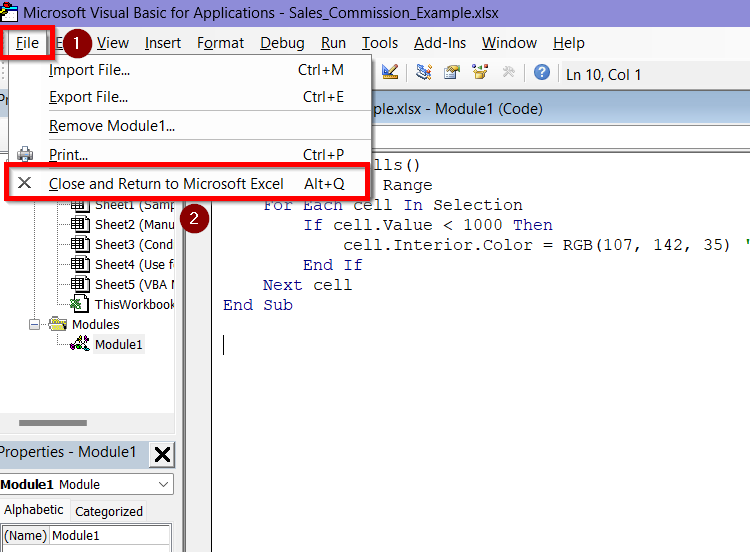Open the Tools menu
The image size is (750, 552).
[x=379, y=43]
